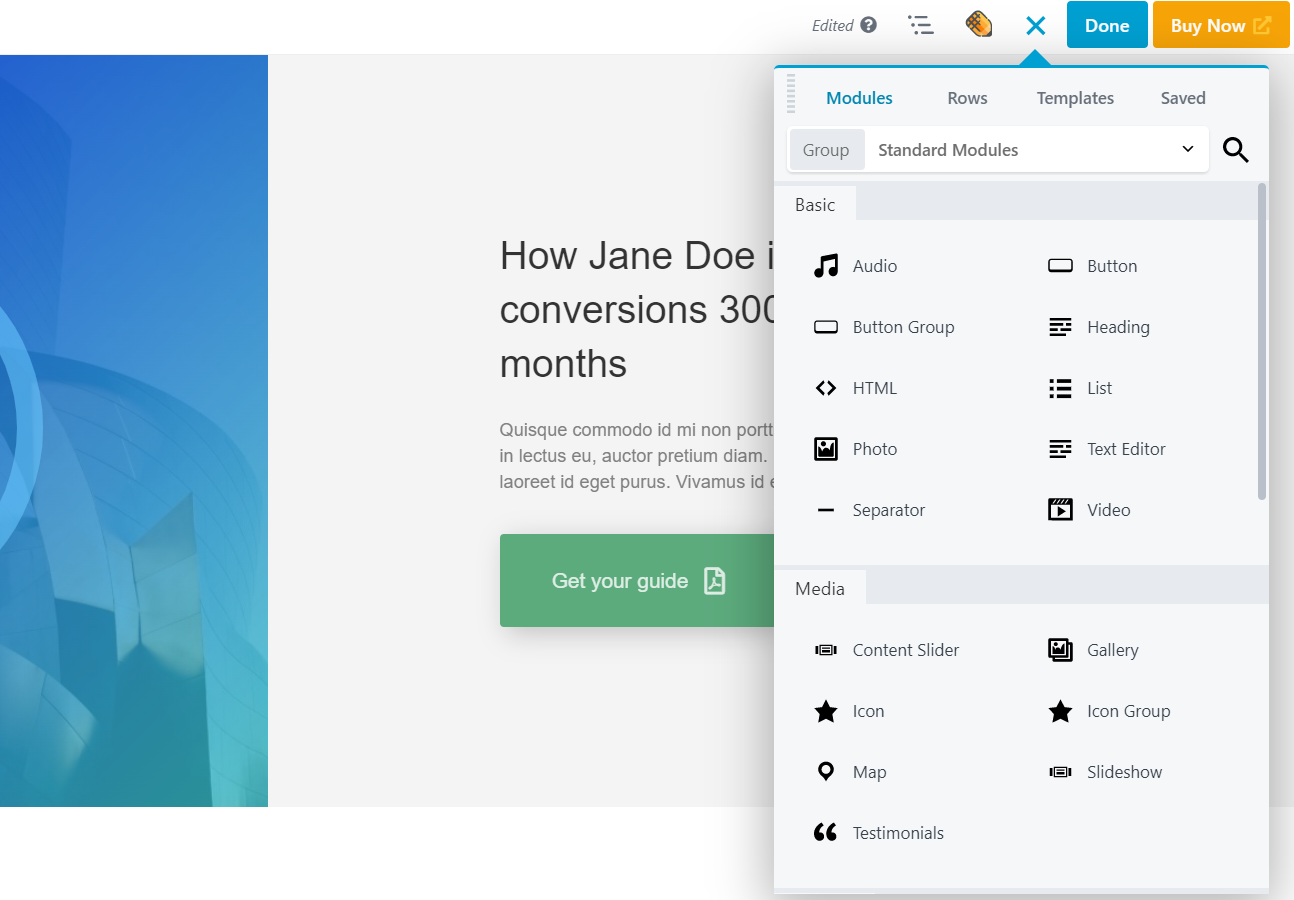Click the Photo module icon
This screenshot has width=1294, height=900.
(x=826, y=449)
